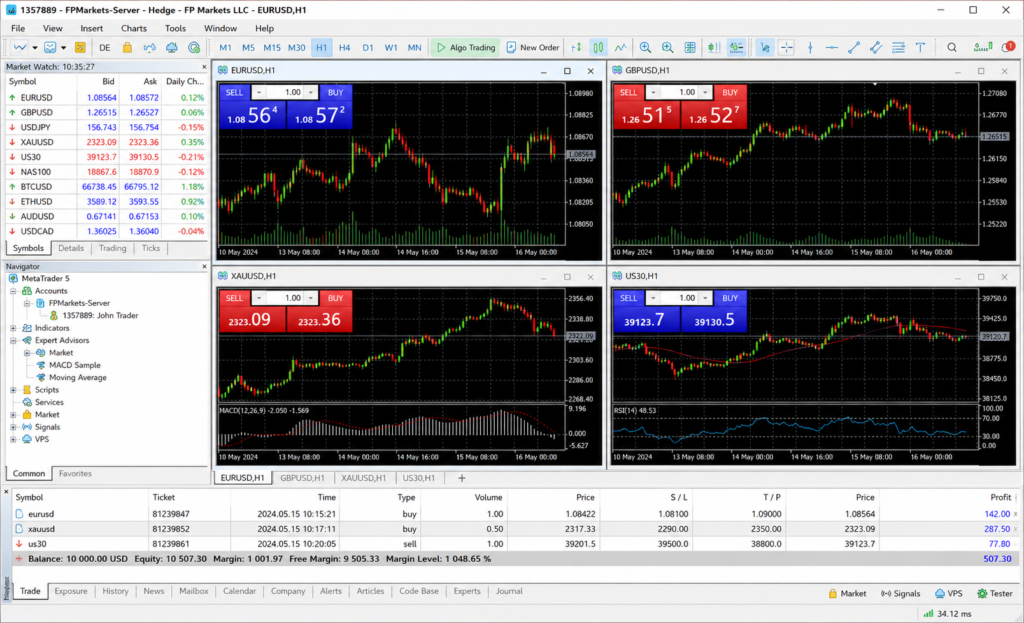Select the trendline drawing tool

coord(854,48)
